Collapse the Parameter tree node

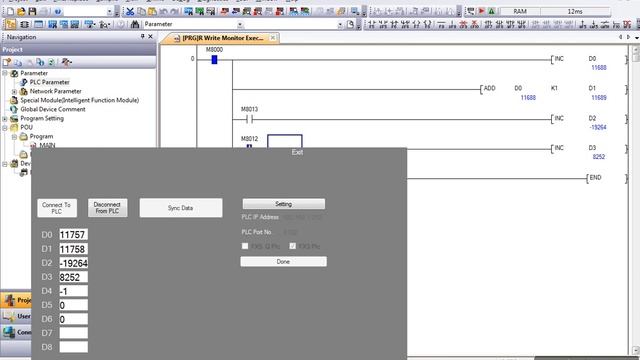5,73
